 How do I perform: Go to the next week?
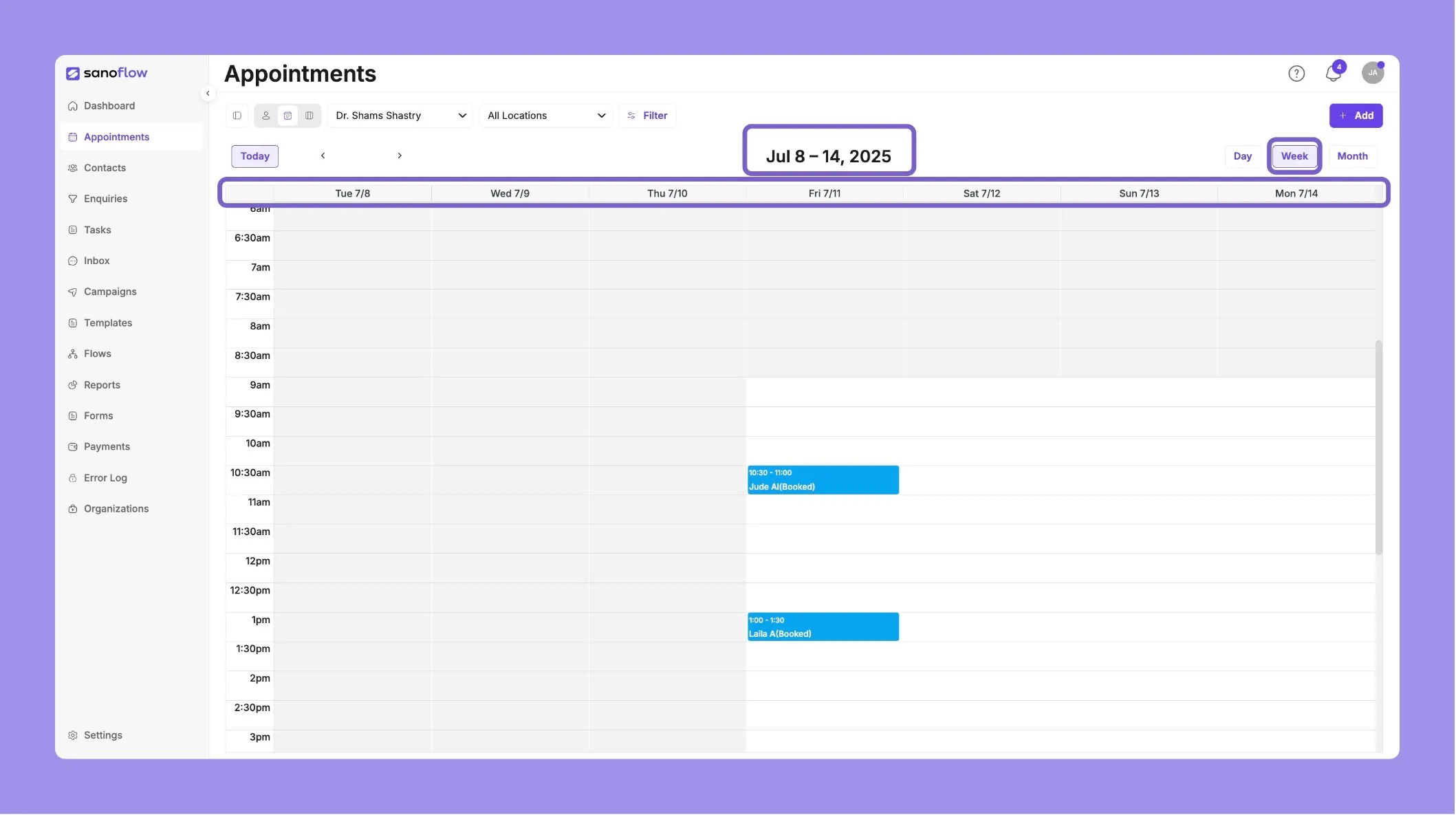(400, 156)
